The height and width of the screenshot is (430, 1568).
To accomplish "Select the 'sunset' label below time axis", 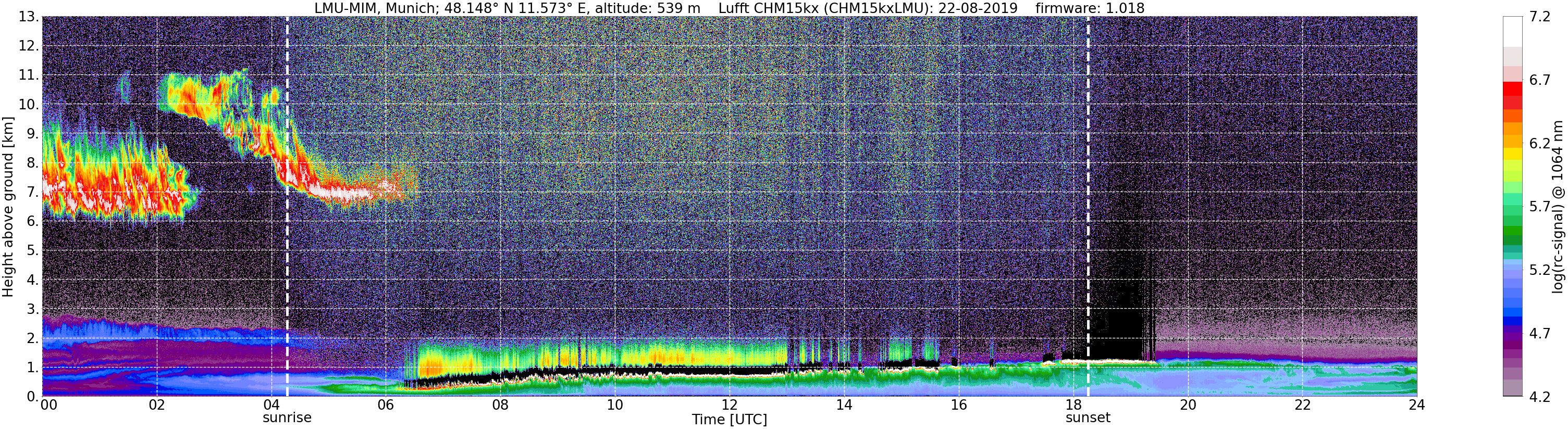I will pyautogui.click(x=1088, y=418).
